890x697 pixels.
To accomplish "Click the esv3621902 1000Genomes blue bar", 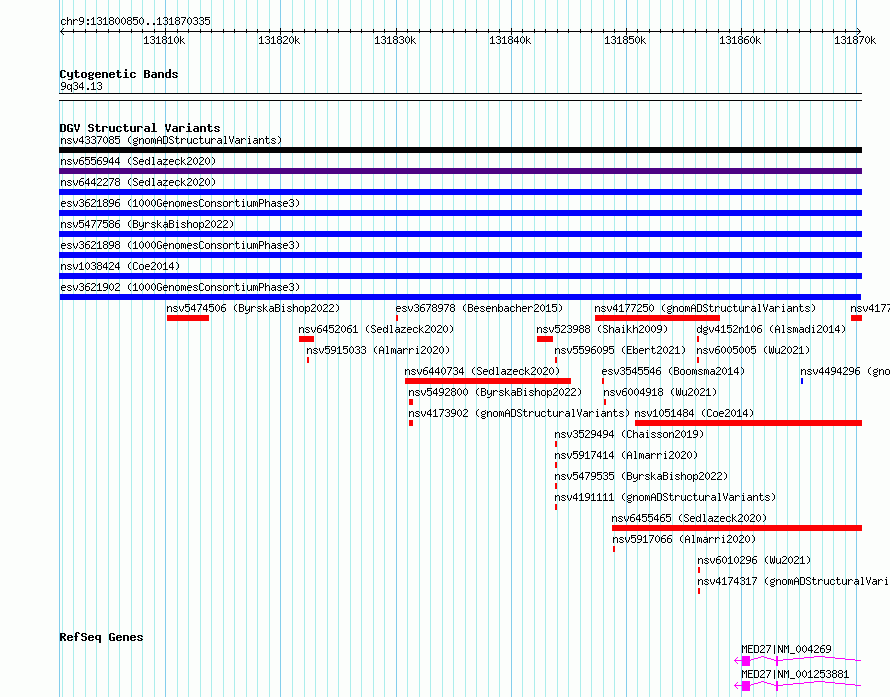I will coord(460,297).
